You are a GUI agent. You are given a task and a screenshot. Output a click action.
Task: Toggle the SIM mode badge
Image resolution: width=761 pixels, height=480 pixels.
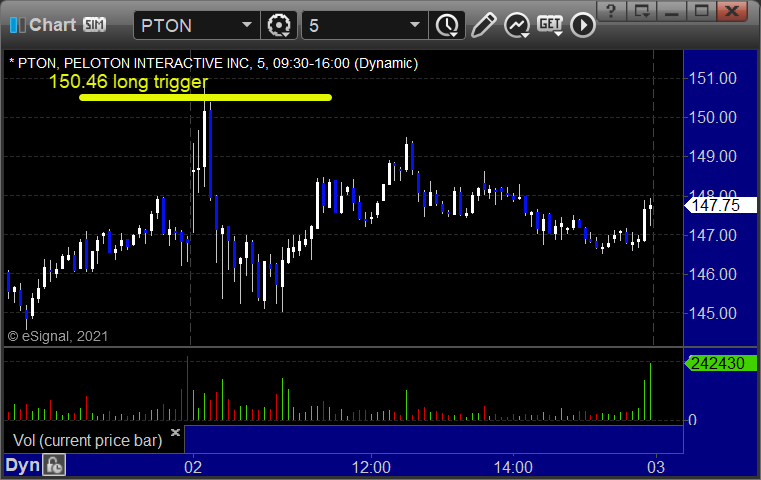tap(94, 24)
